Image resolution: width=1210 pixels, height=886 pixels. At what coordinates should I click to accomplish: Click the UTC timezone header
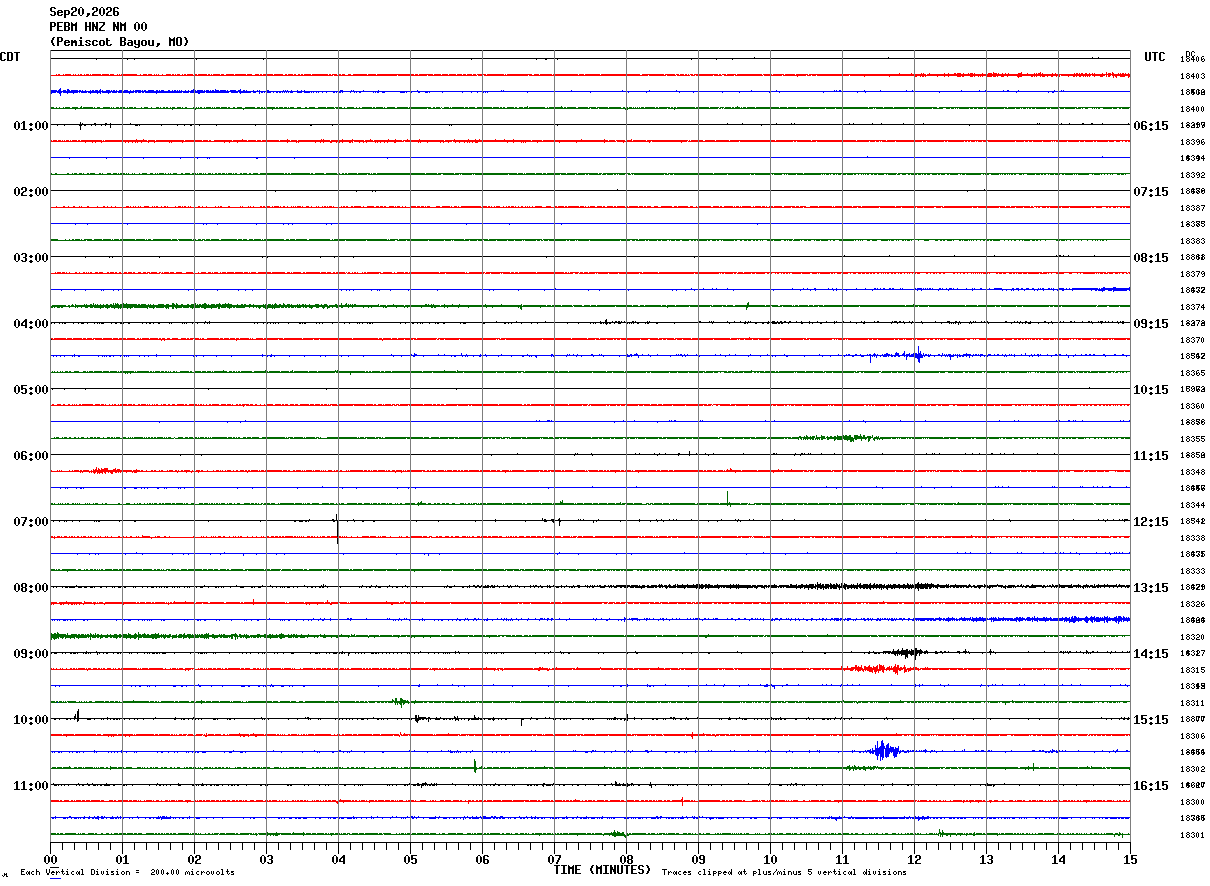1155,57
